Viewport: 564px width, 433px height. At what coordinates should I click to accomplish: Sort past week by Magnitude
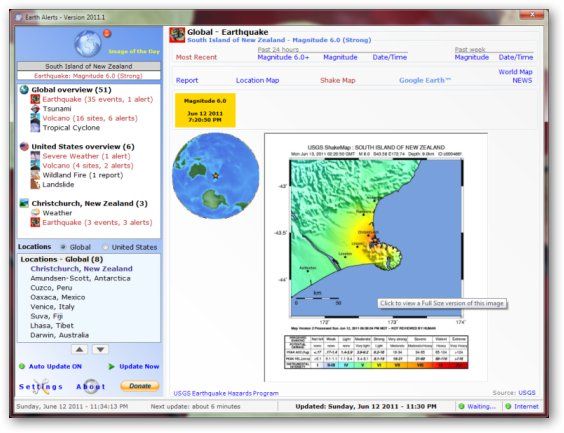pyautogui.click(x=472, y=57)
